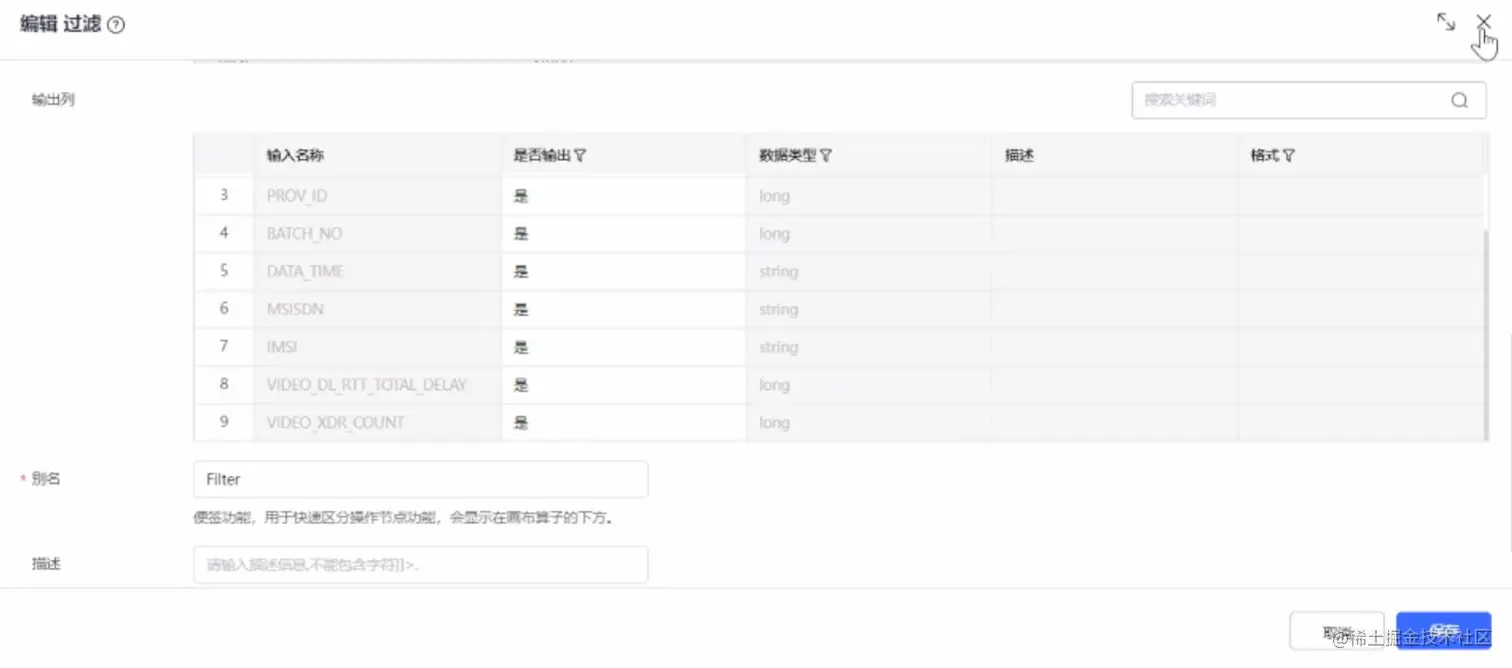Click the 格式 cell of BATCH_NO row
The height and width of the screenshot is (668, 1512).
[x=1360, y=234]
